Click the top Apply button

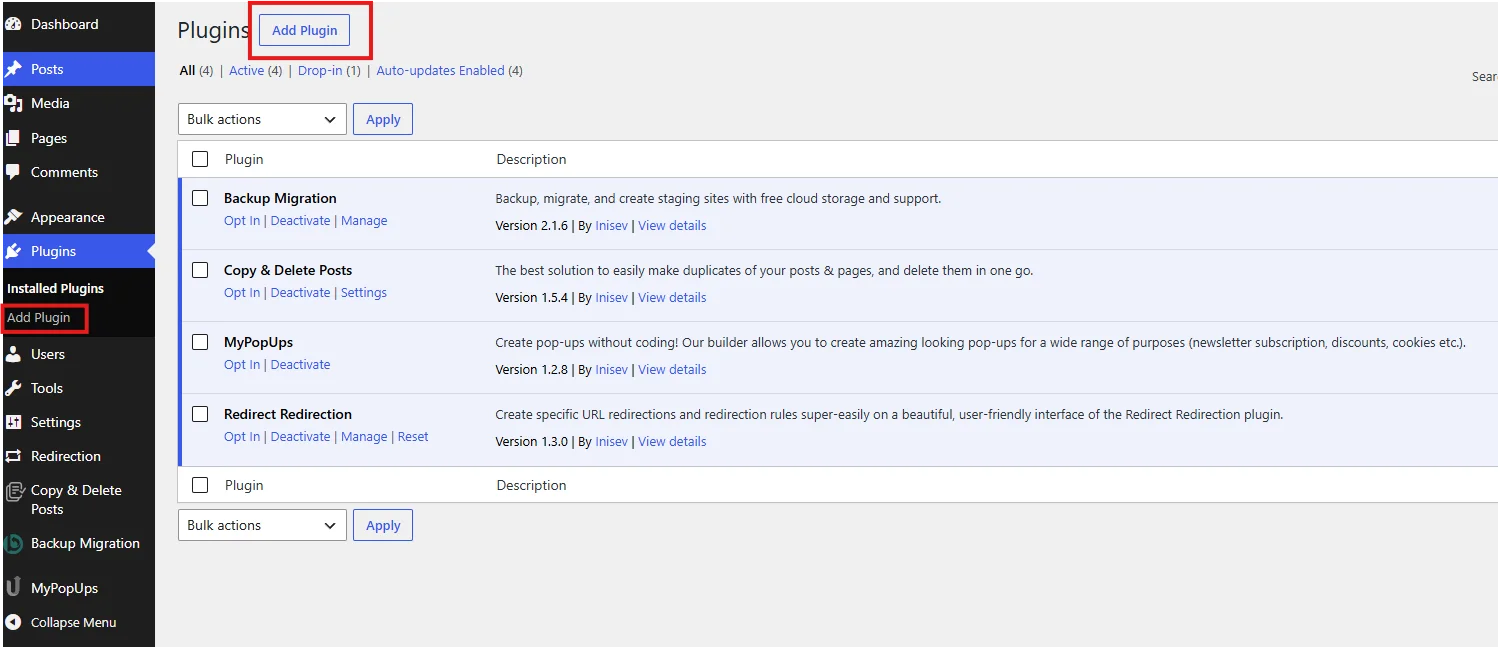pos(383,119)
